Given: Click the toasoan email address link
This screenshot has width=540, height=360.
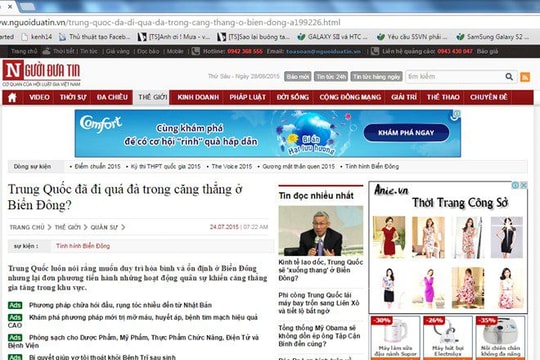Looking at the screenshot, I should point(323,51).
